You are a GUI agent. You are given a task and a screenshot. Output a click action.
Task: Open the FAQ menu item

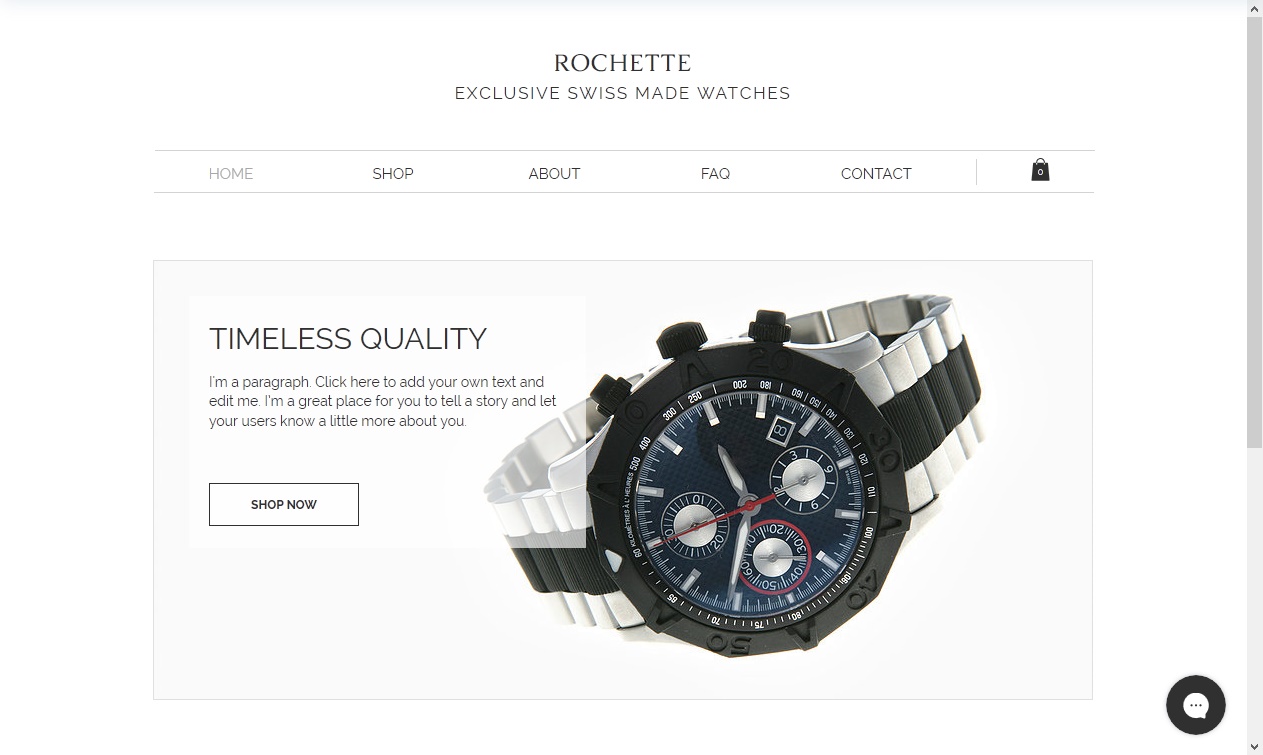point(715,174)
